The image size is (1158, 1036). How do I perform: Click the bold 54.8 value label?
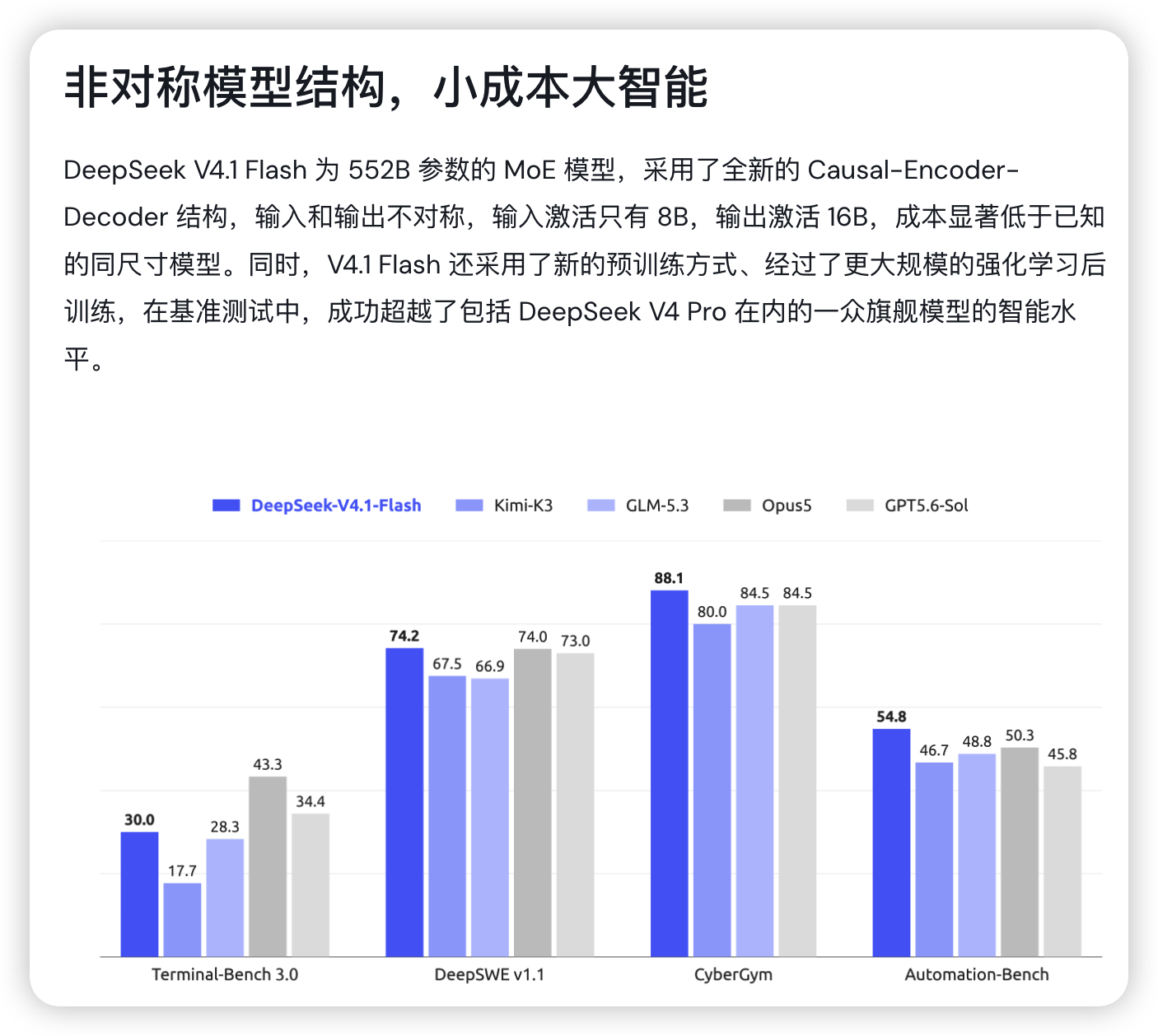tap(891, 716)
